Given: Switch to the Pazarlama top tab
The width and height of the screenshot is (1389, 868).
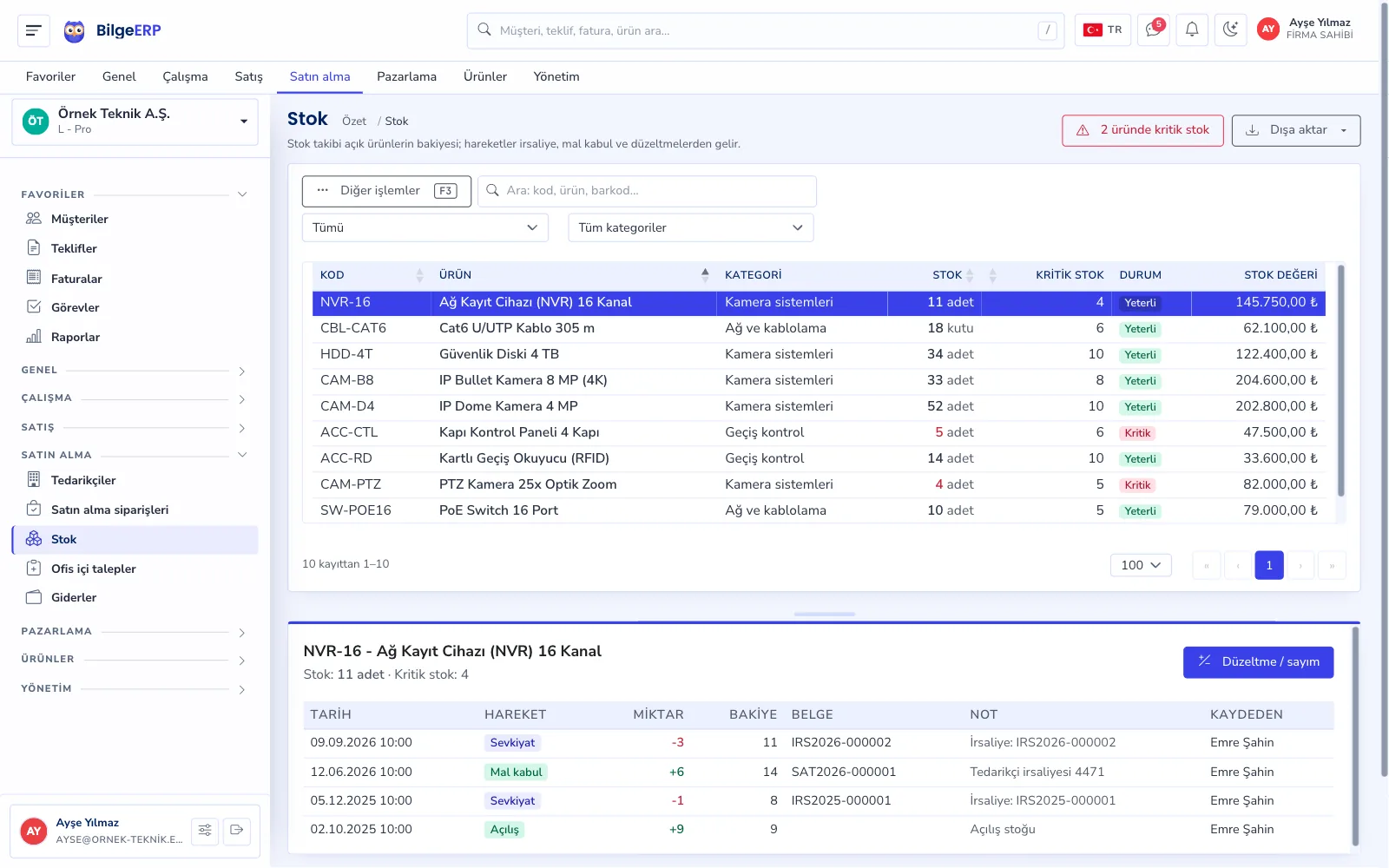Looking at the screenshot, I should tap(406, 76).
